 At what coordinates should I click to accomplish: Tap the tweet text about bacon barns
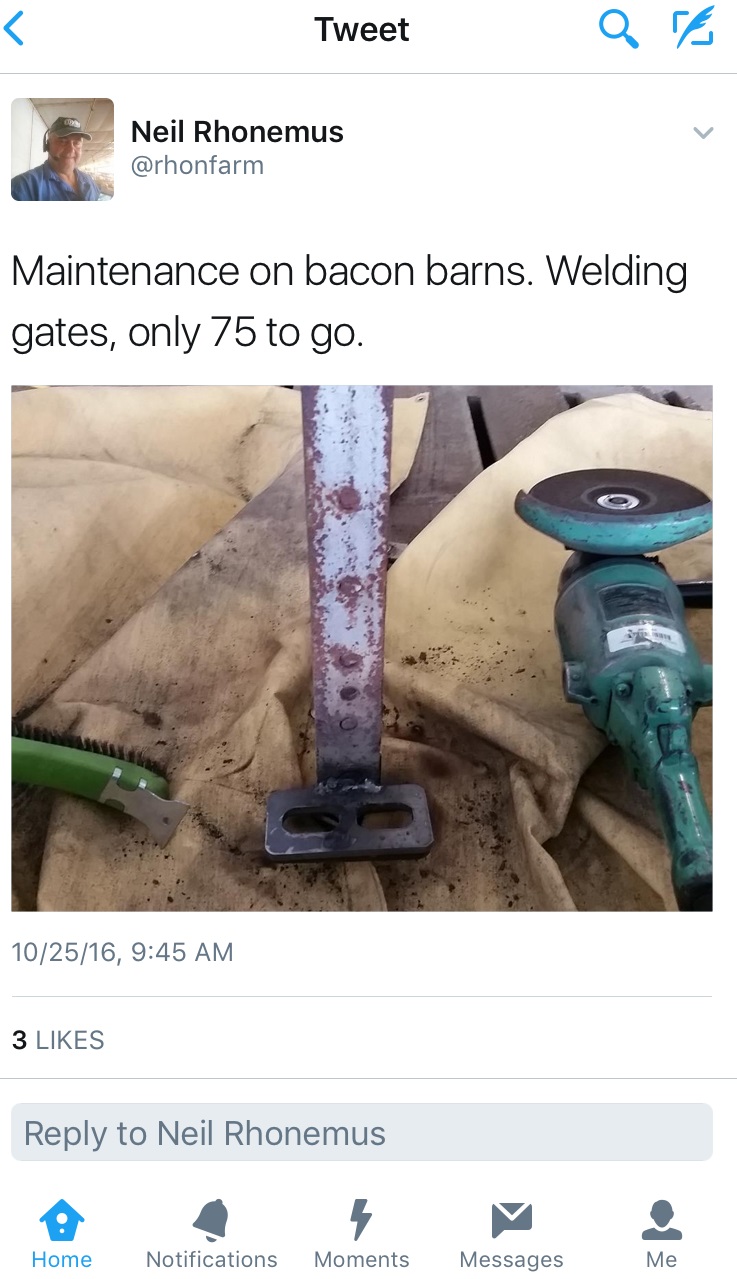[x=349, y=301]
